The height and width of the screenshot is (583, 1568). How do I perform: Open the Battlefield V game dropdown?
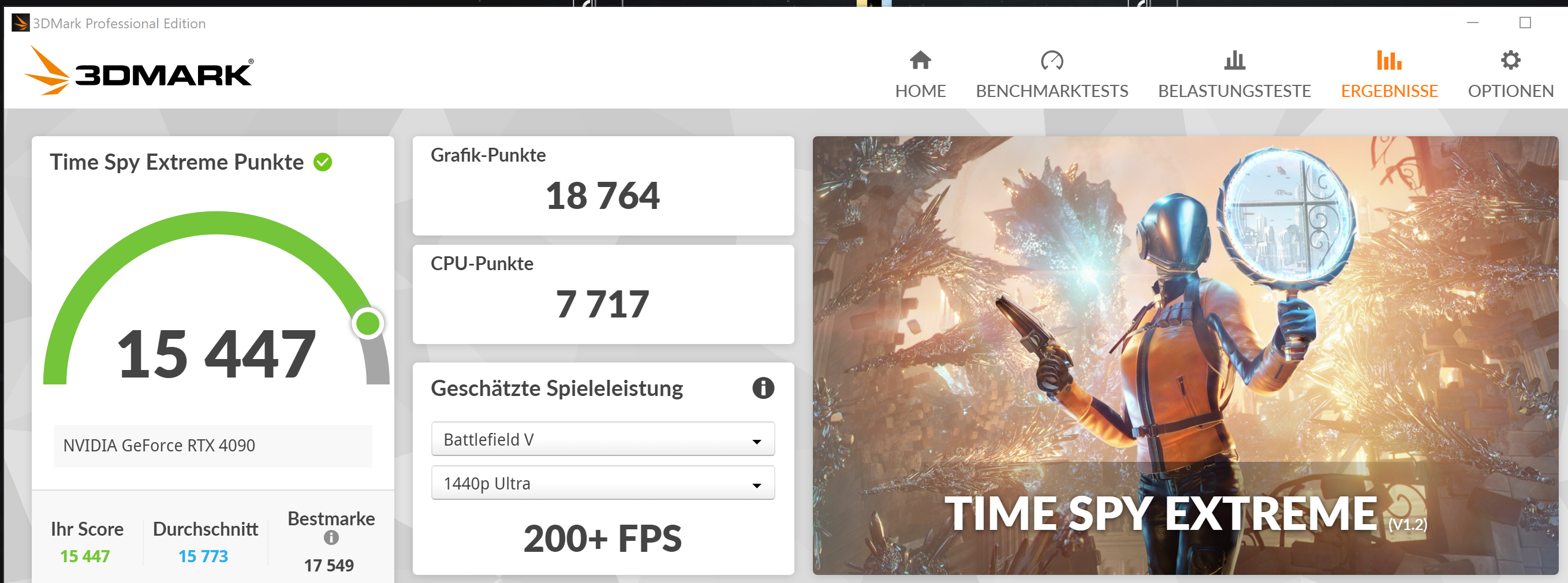tap(603, 439)
